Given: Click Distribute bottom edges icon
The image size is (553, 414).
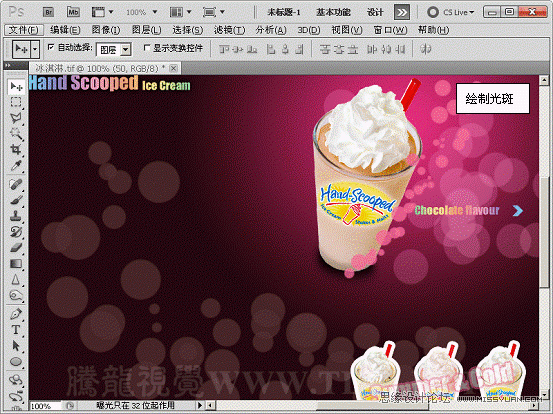Looking at the screenshot, I should [353, 49].
